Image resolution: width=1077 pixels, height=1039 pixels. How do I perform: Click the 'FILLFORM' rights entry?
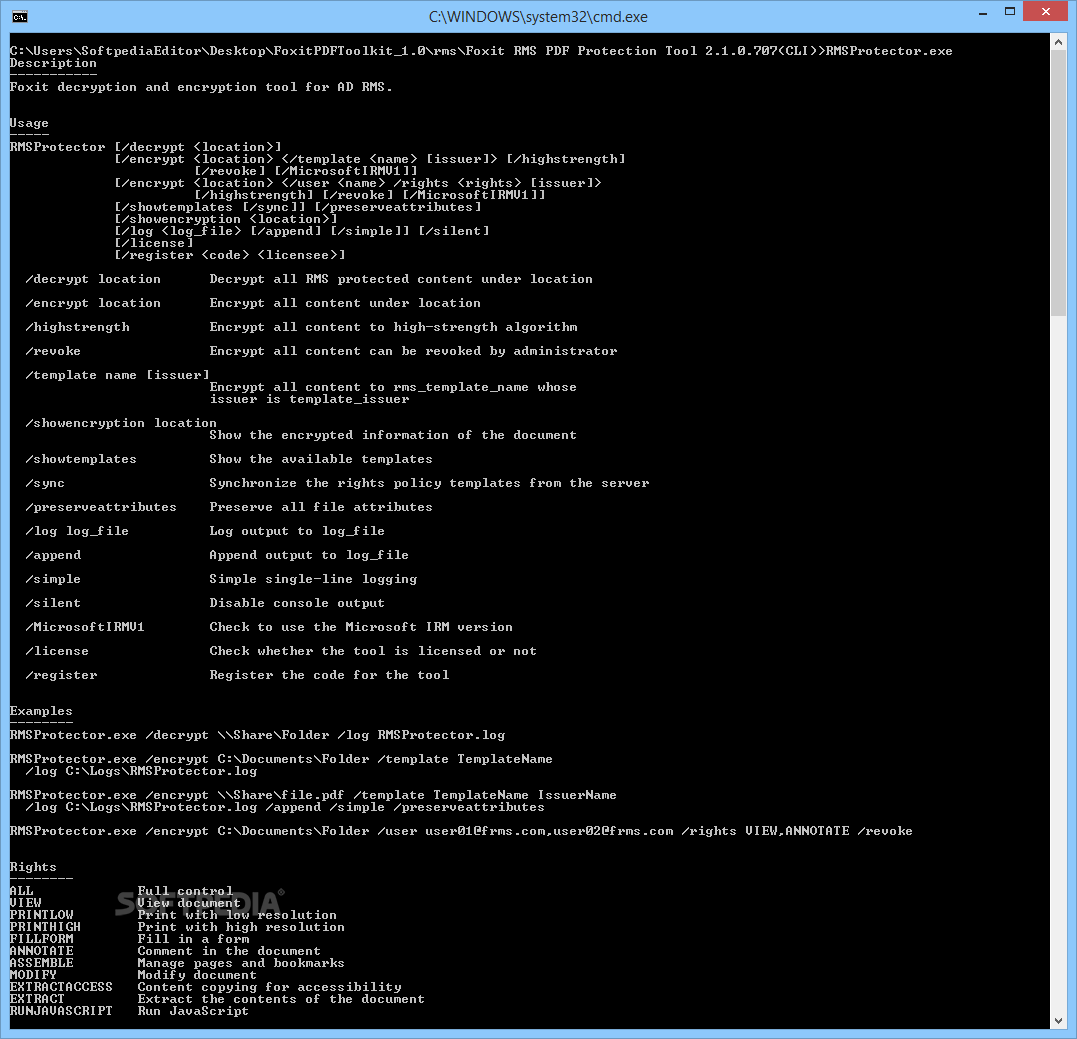(41, 939)
